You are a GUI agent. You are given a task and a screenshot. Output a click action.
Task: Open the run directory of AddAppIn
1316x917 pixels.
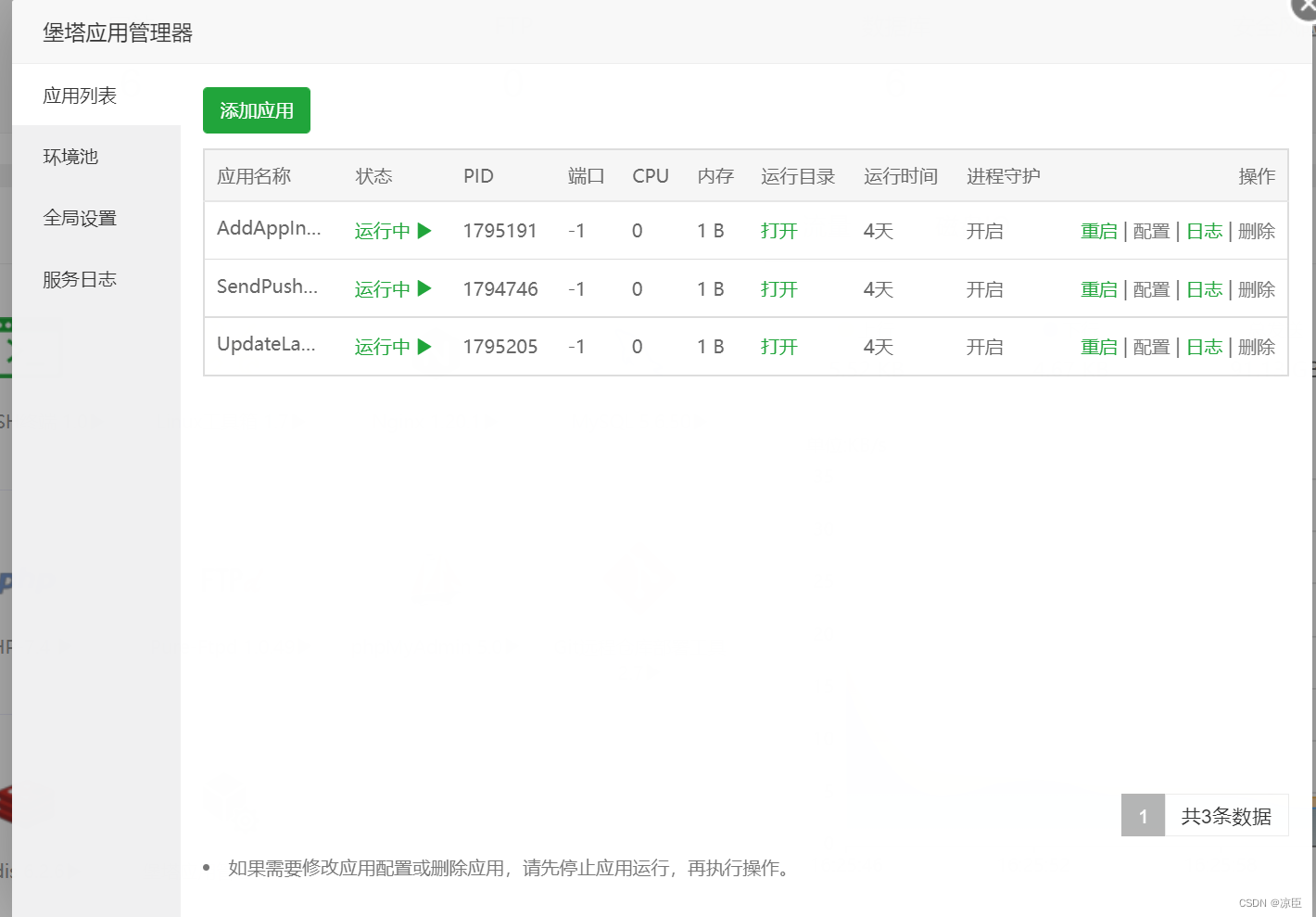tap(778, 231)
